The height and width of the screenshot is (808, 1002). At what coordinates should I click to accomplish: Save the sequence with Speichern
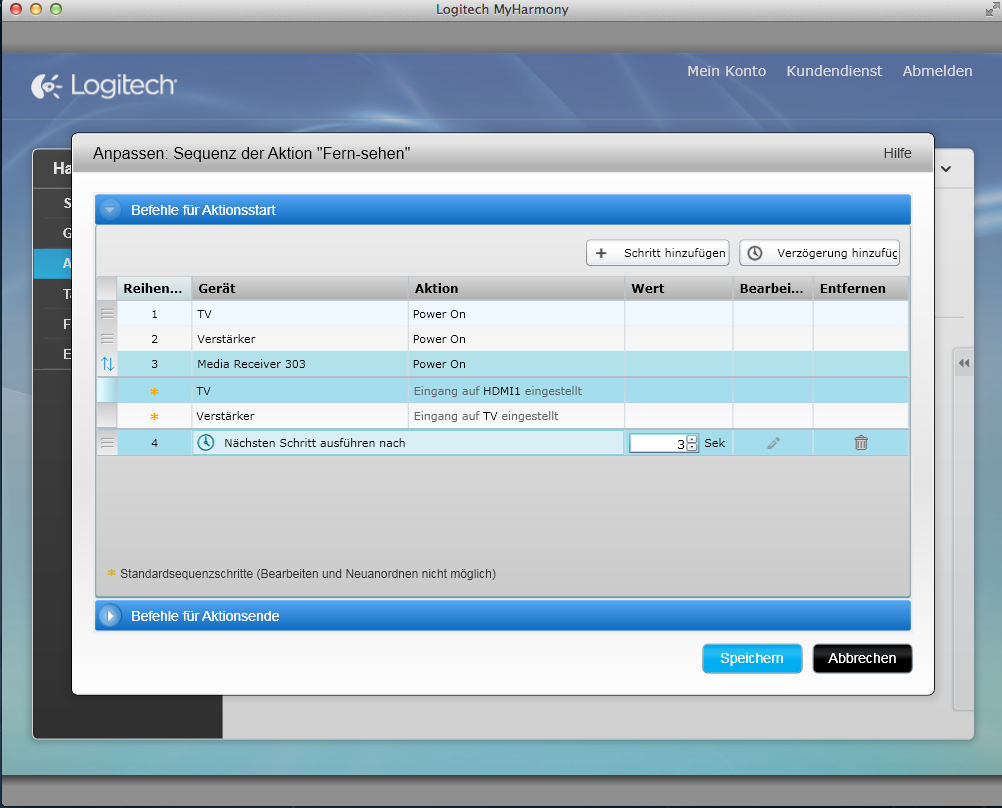tap(752, 658)
